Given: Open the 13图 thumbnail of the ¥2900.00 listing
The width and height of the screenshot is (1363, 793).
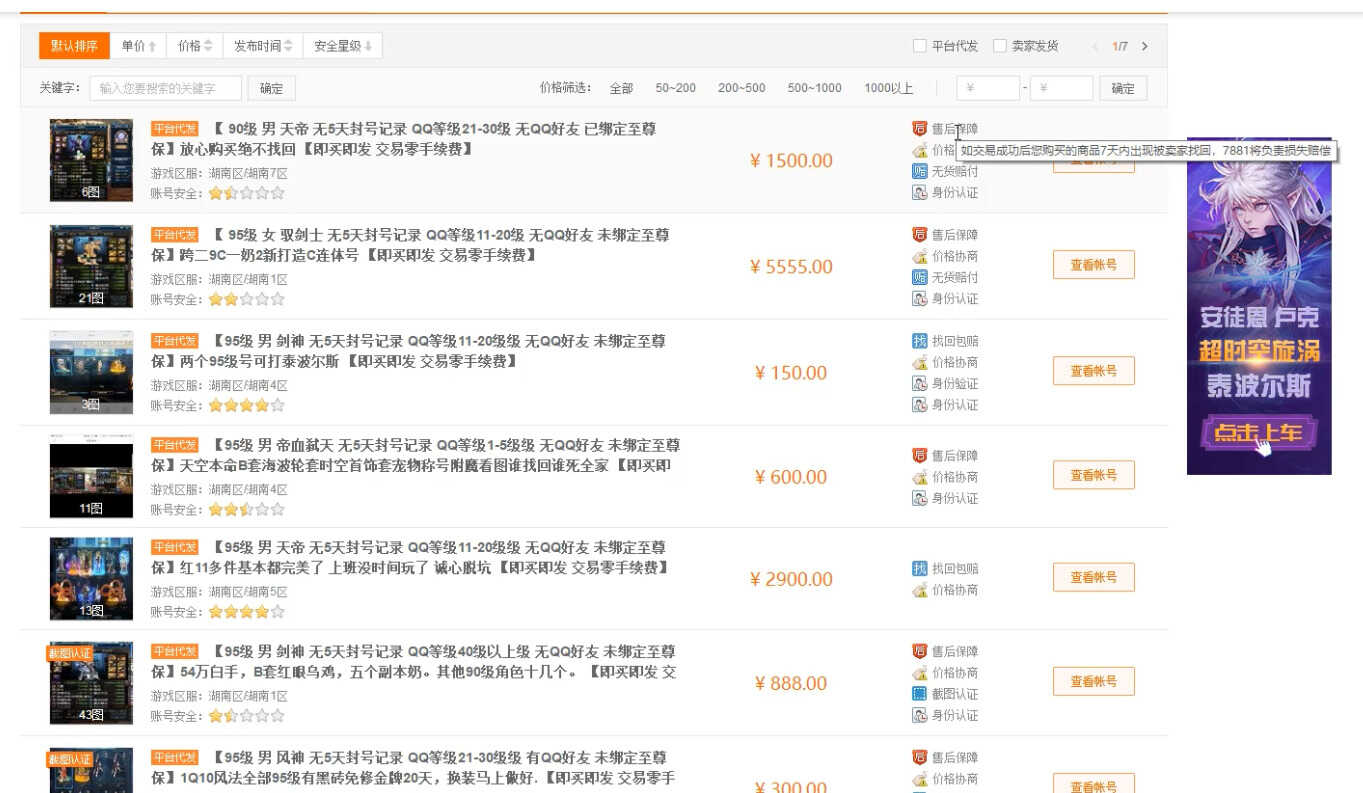Looking at the screenshot, I should 91,579.
